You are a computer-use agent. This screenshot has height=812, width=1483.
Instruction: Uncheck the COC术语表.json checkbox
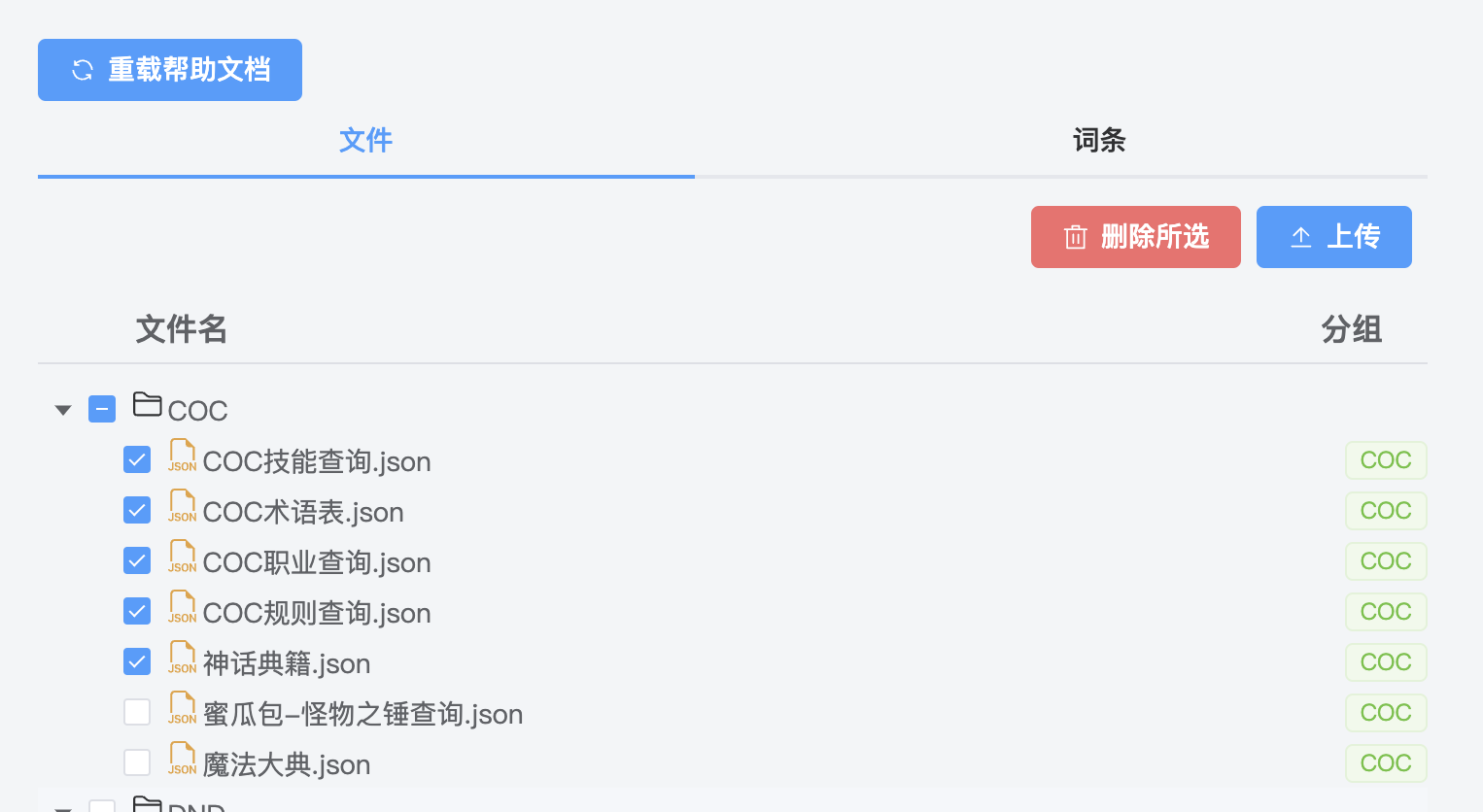(137, 509)
